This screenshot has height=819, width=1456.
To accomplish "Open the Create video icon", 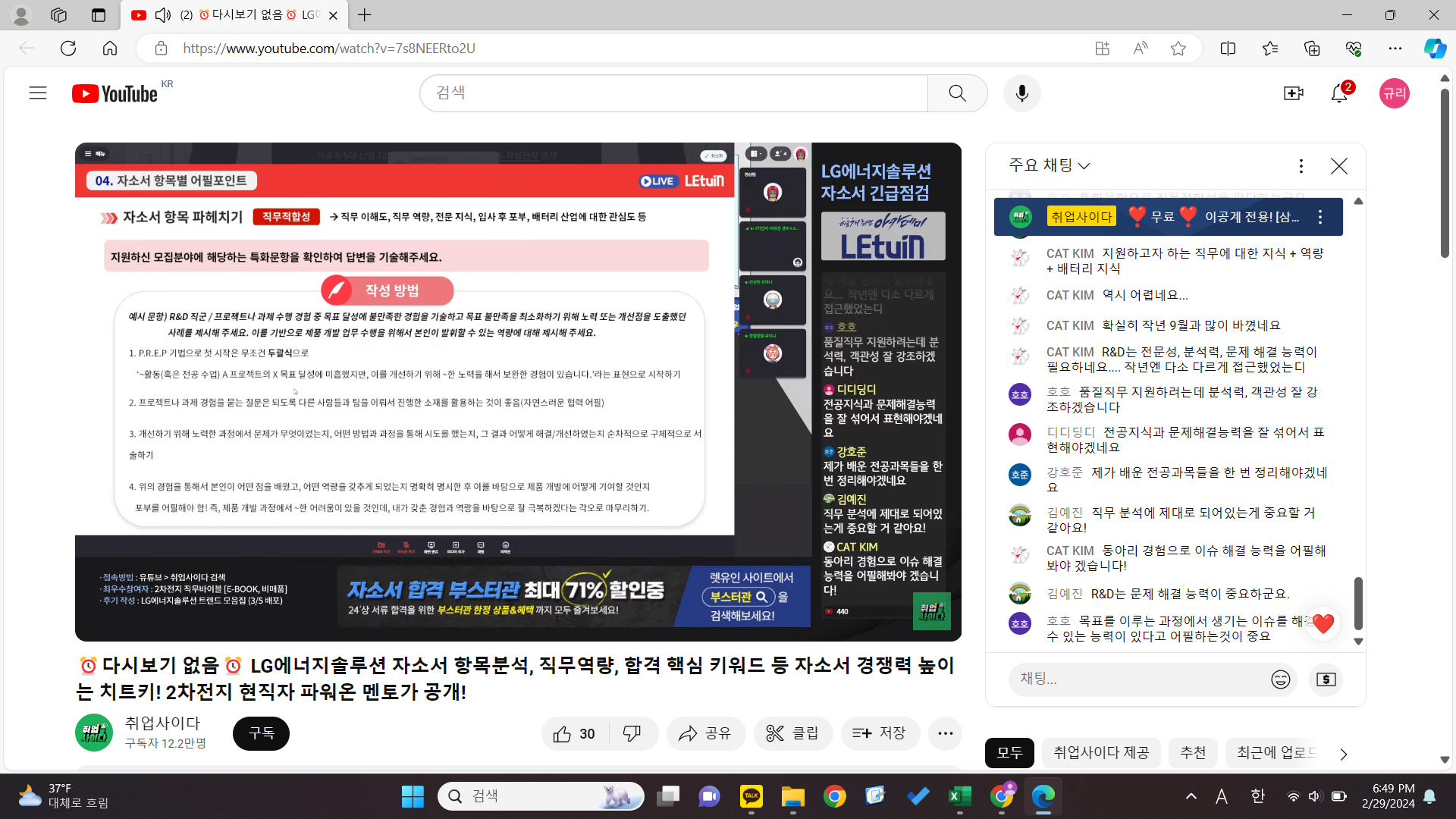I will (x=1293, y=93).
